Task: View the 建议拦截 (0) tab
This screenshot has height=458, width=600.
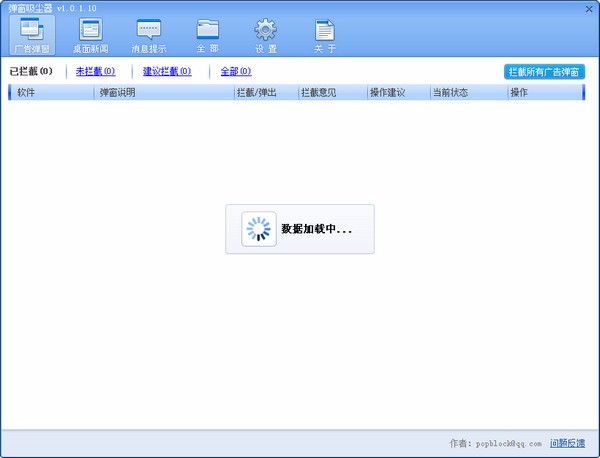Action: click(167, 71)
